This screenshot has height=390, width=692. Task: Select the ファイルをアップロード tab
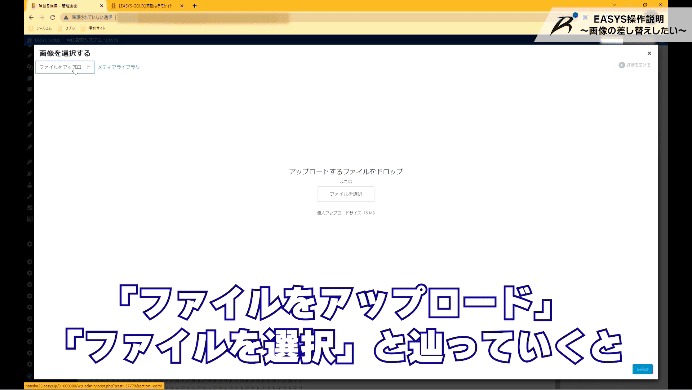(x=65, y=67)
